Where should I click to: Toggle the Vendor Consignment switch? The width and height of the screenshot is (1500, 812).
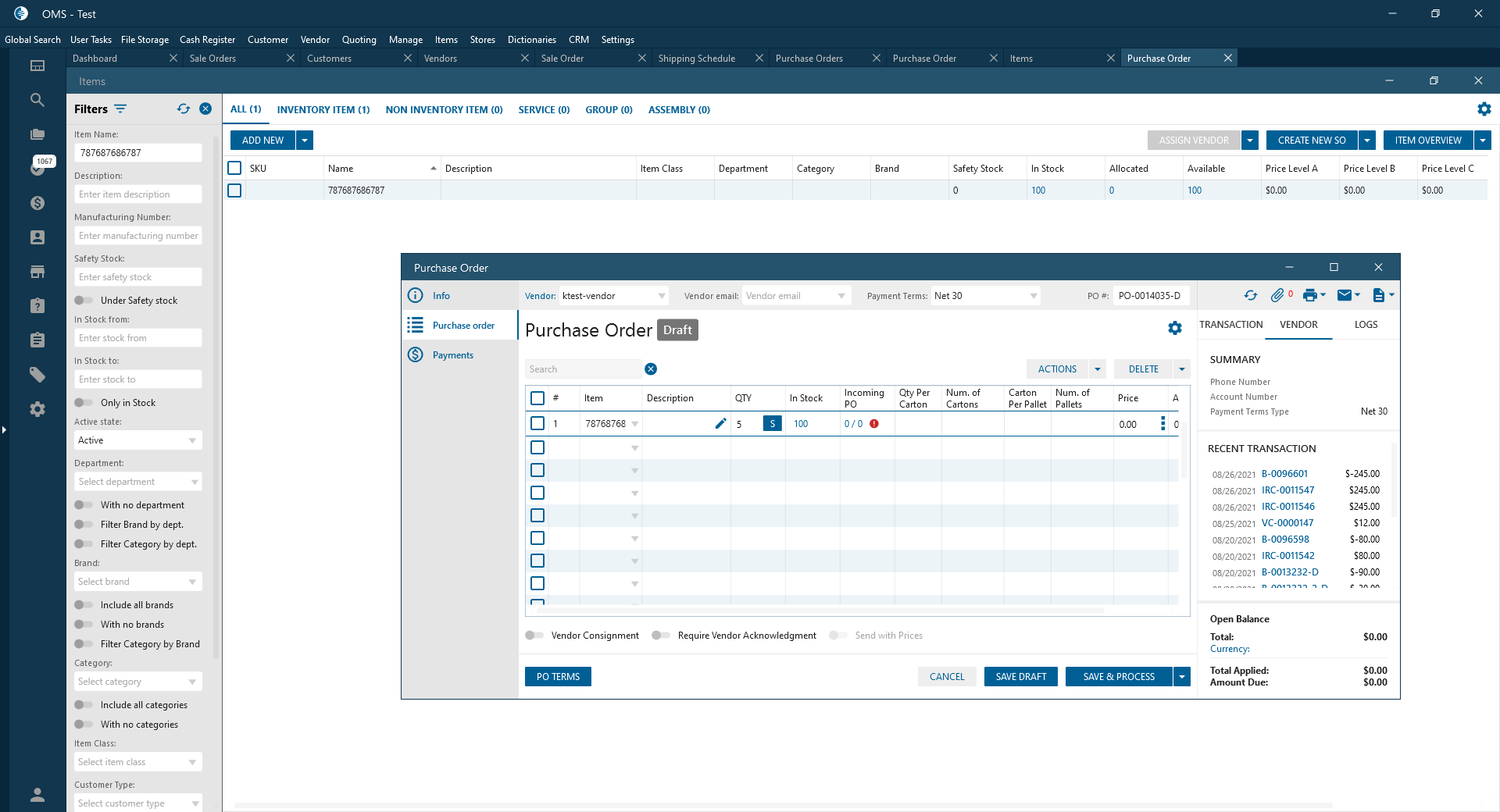point(535,636)
